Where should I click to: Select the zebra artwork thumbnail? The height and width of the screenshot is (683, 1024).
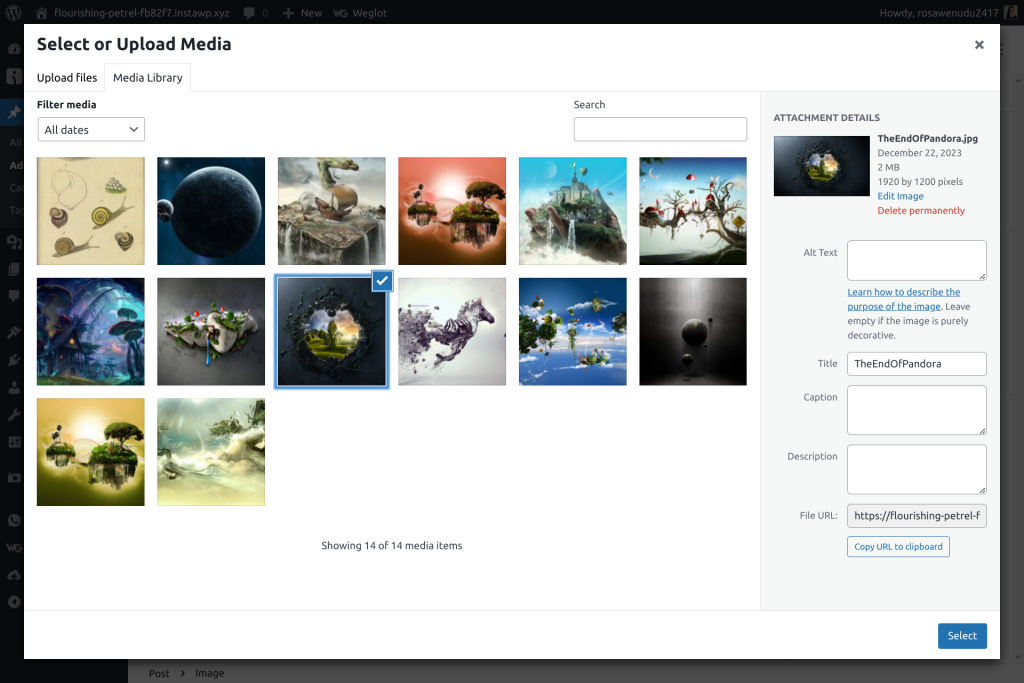click(452, 331)
